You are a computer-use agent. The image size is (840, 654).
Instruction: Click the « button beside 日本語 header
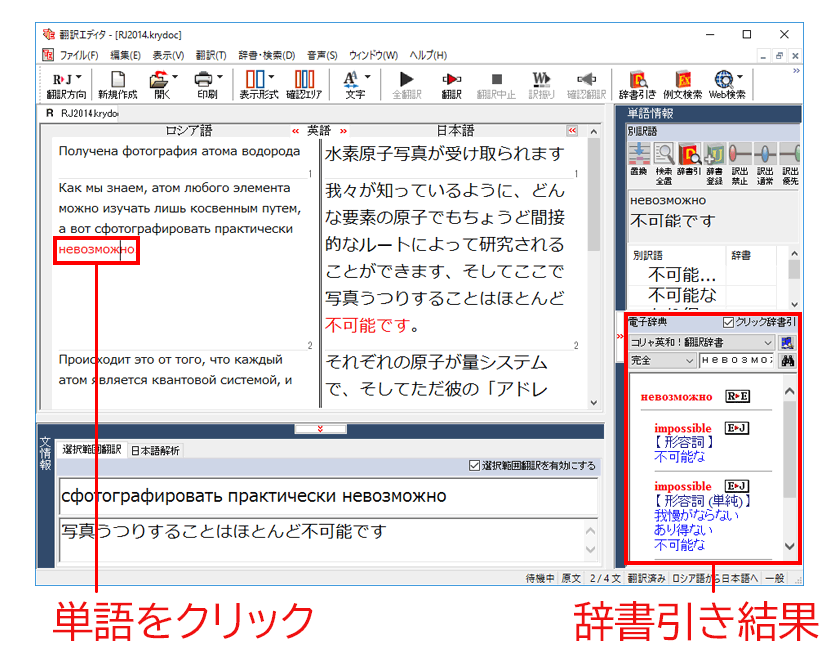572,131
